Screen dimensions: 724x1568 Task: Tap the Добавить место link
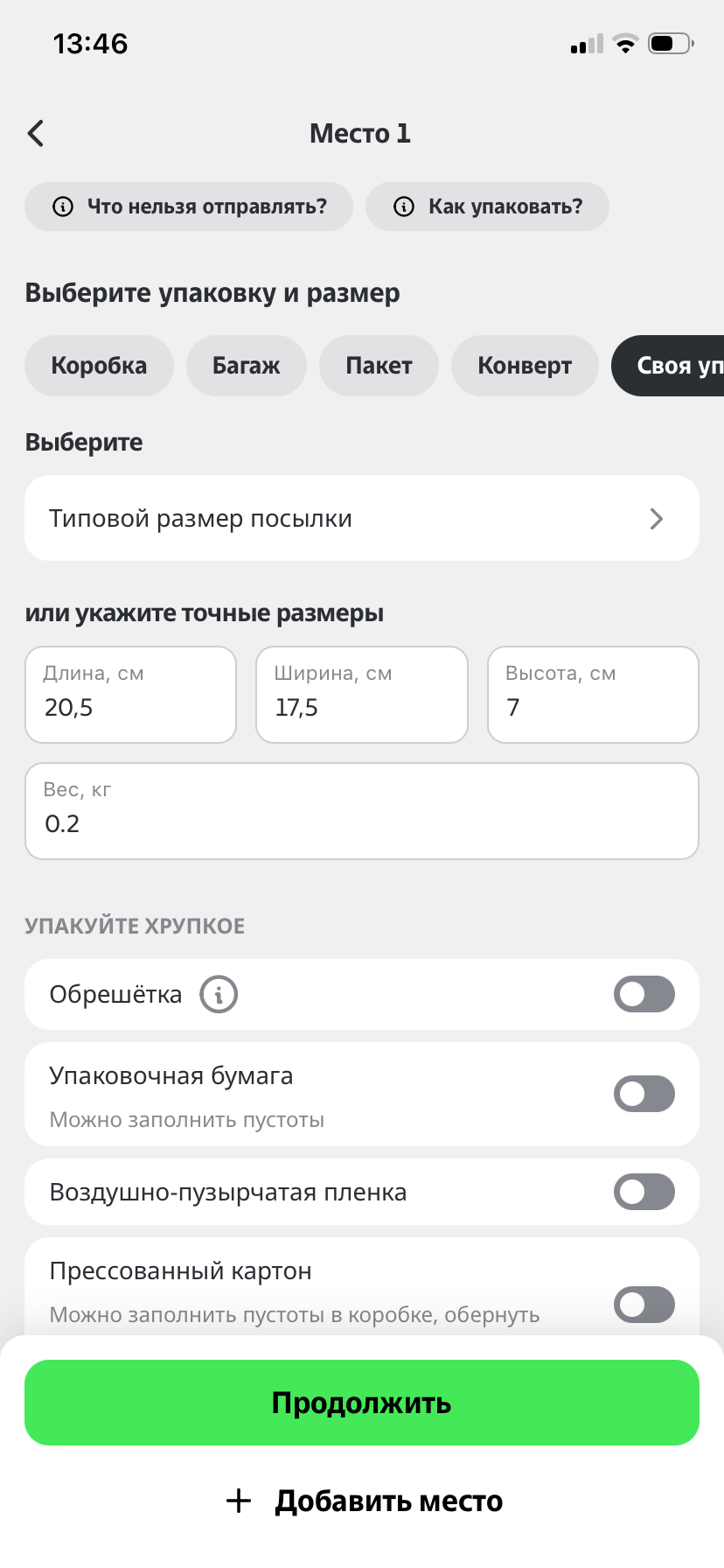coord(364,1501)
